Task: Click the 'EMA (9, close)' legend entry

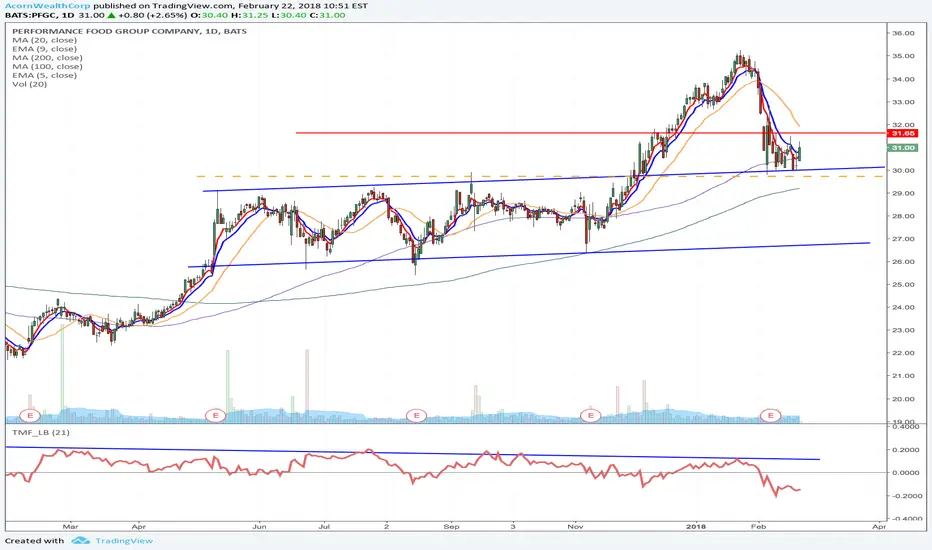Action: pos(45,49)
